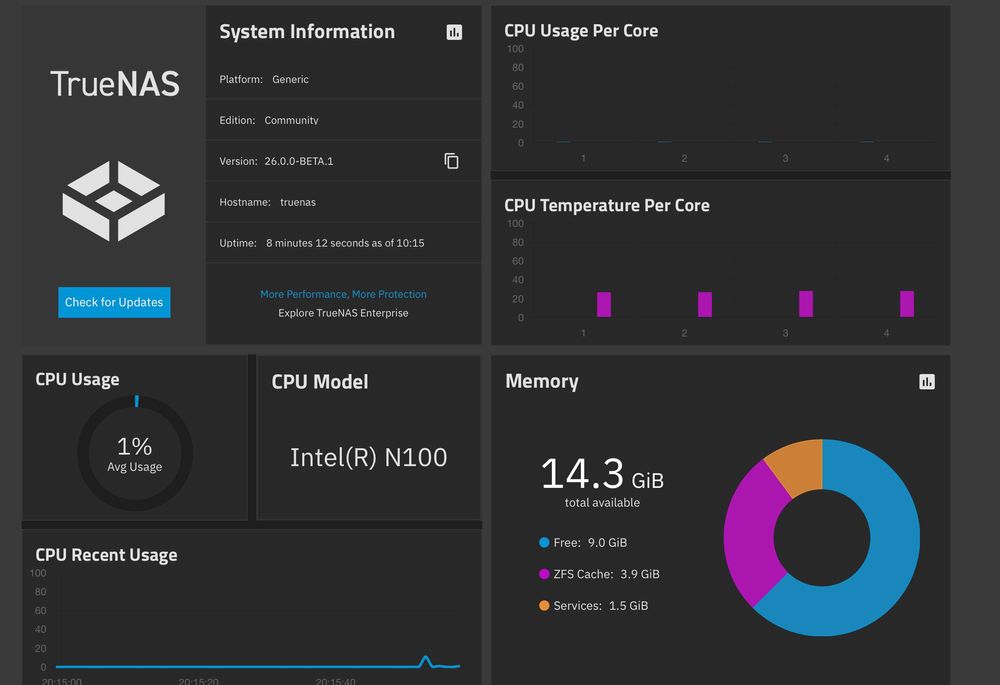The width and height of the screenshot is (1000, 685).
Task: Click the TrueNAS cube logo
Action: click(114, 201)
